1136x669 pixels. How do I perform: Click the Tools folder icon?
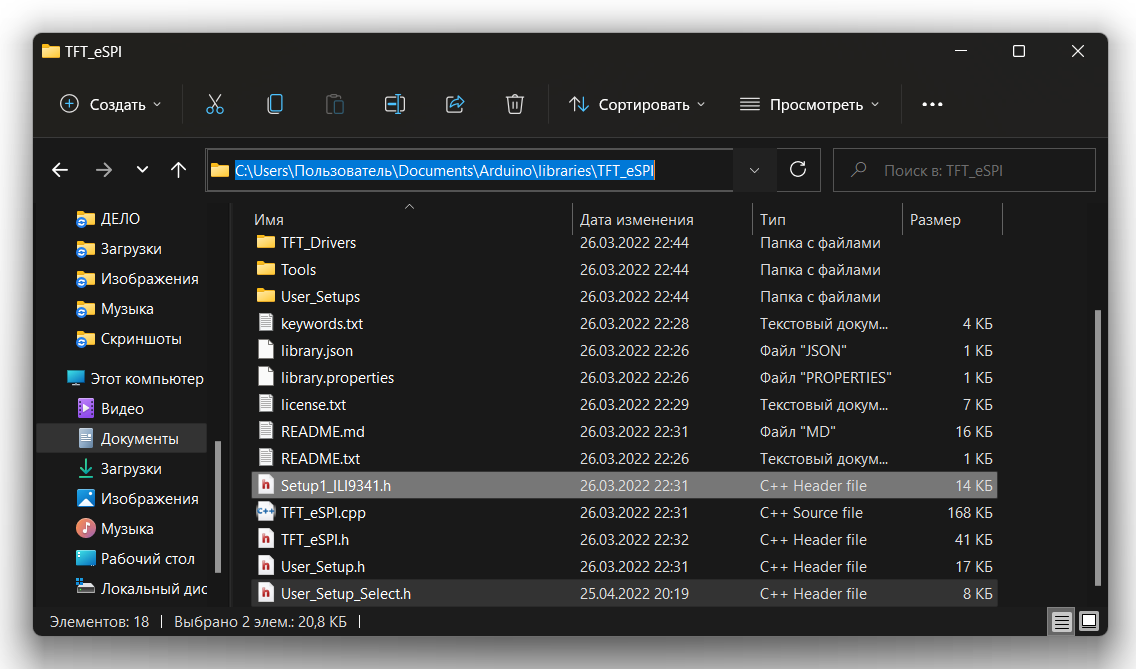point(266,269)
